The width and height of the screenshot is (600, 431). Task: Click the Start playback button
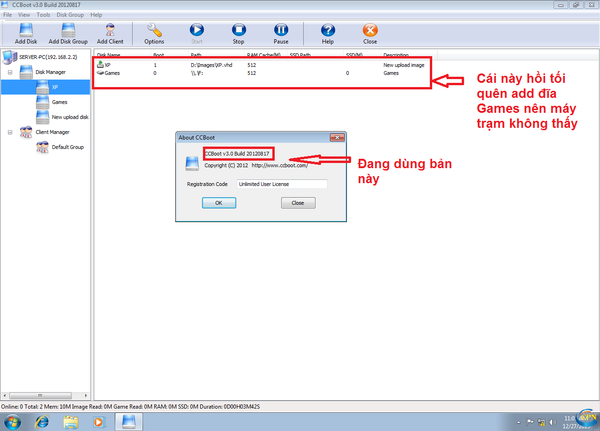click(197, 34)
